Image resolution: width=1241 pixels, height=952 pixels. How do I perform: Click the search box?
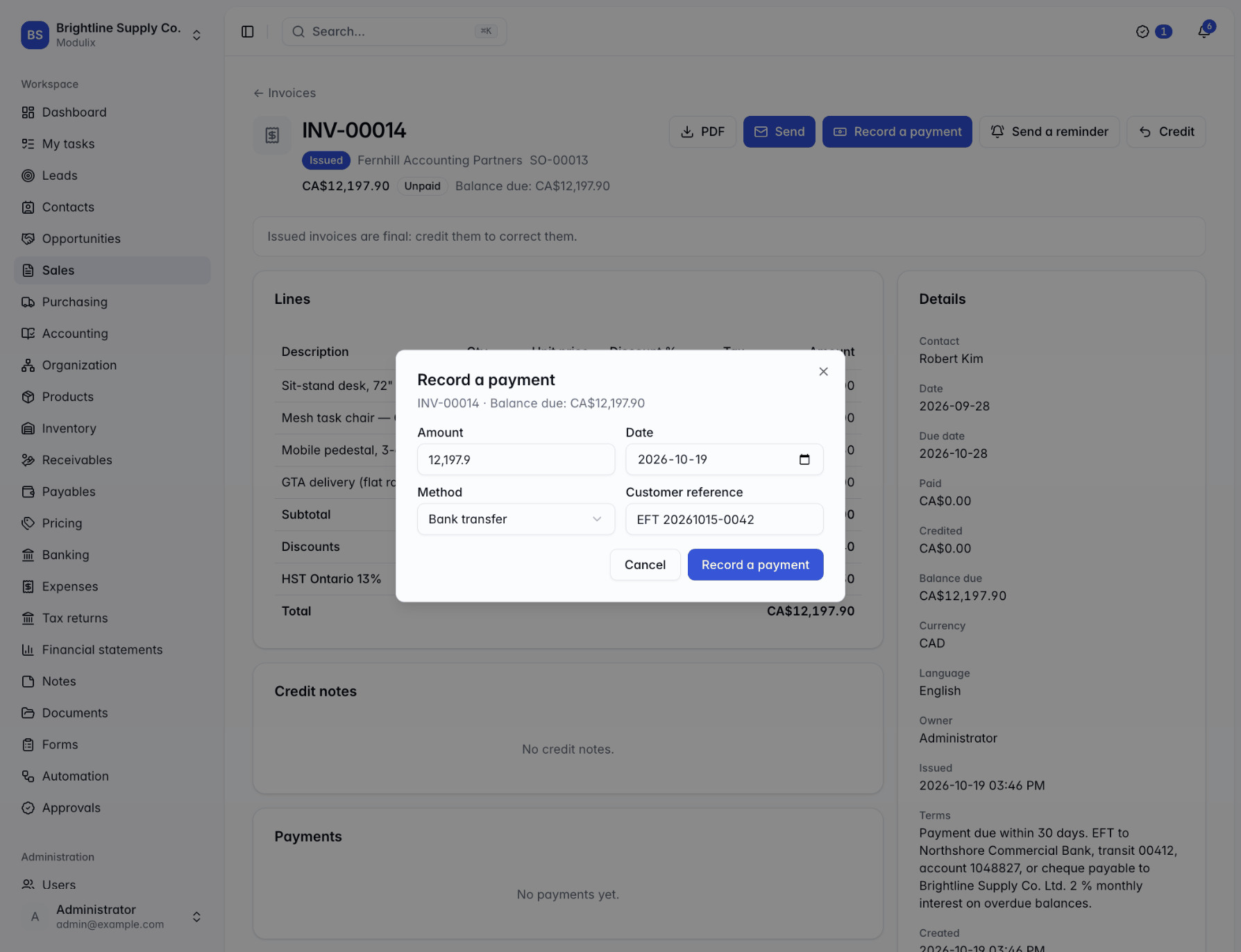tap(394, 31)
